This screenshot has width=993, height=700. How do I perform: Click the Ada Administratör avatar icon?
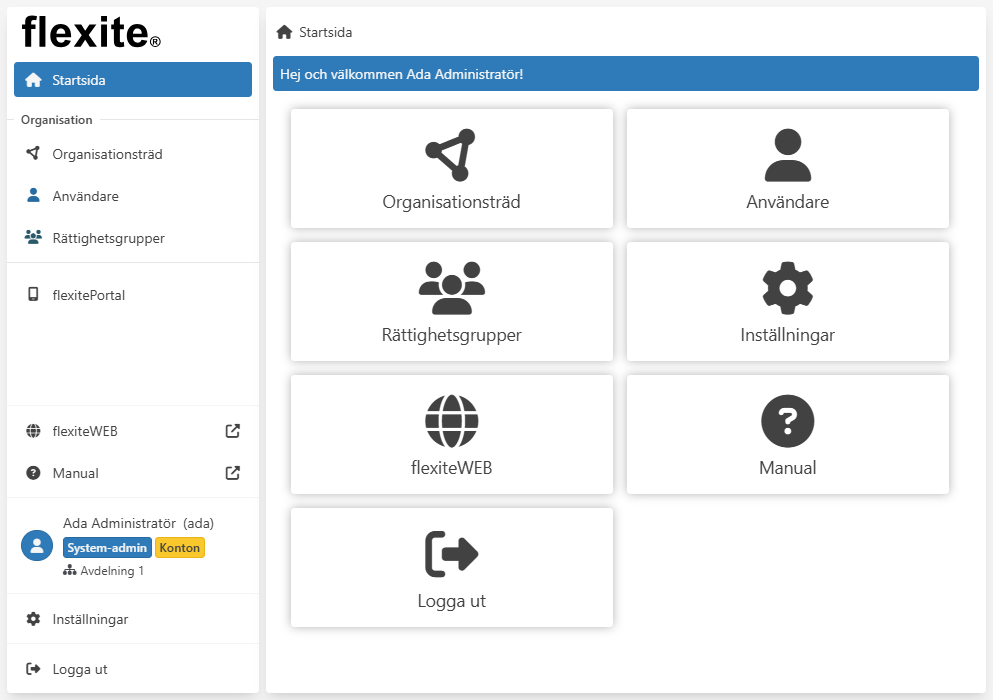click(x=37, y=545)
